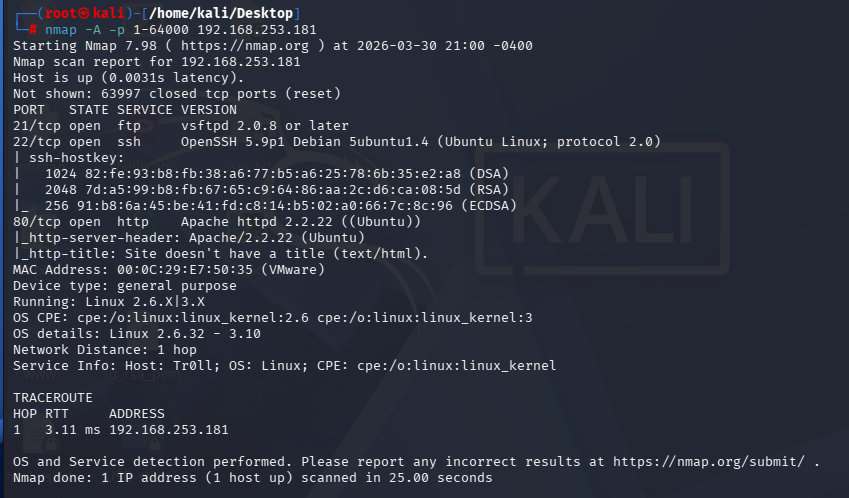Screen dimensions: 849x498
Task: Click the ECDSA hostkey fingerprint line
Action: pos(280,206)
